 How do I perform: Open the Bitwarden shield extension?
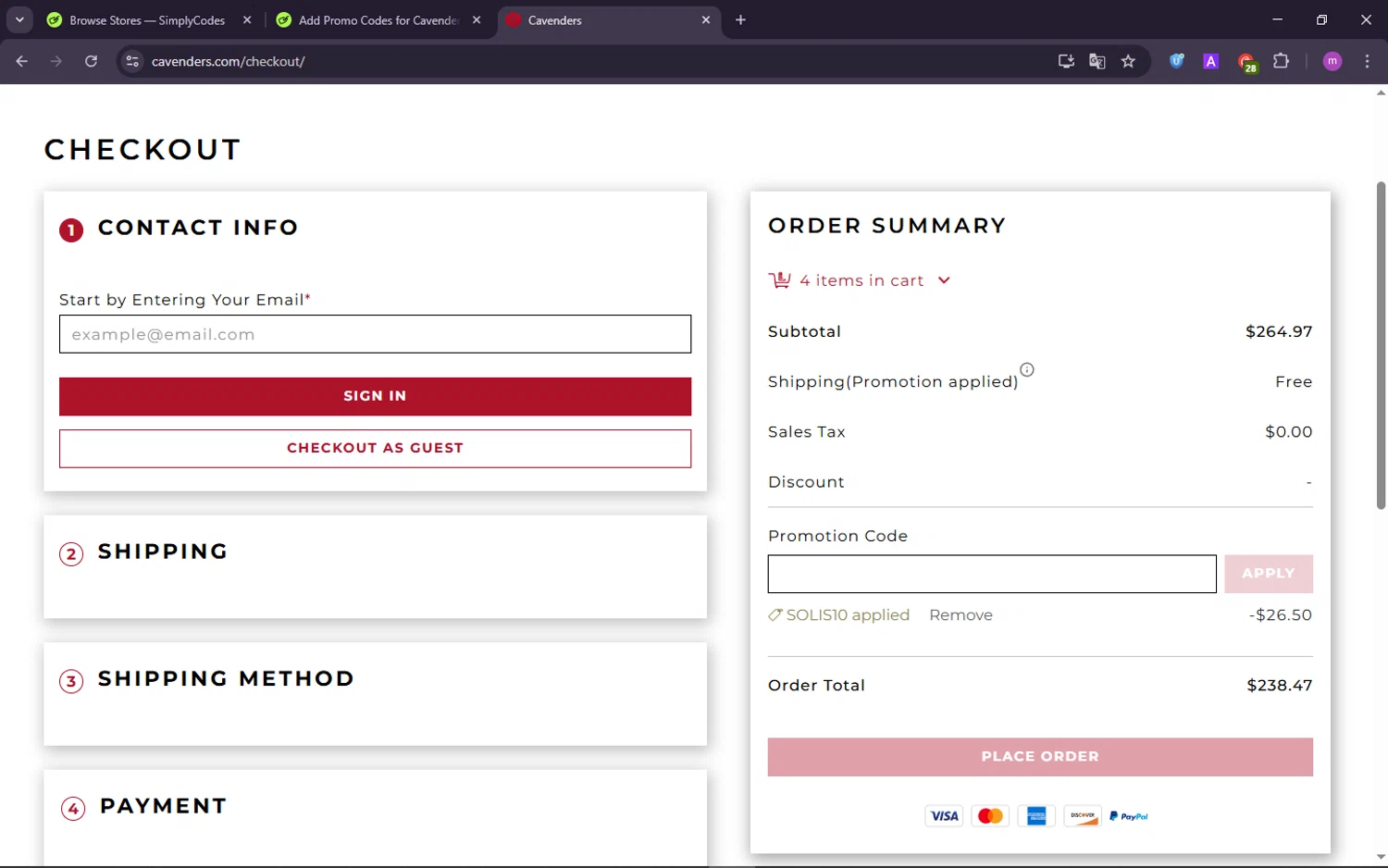pyautogui.click(x=1177, y=61)
